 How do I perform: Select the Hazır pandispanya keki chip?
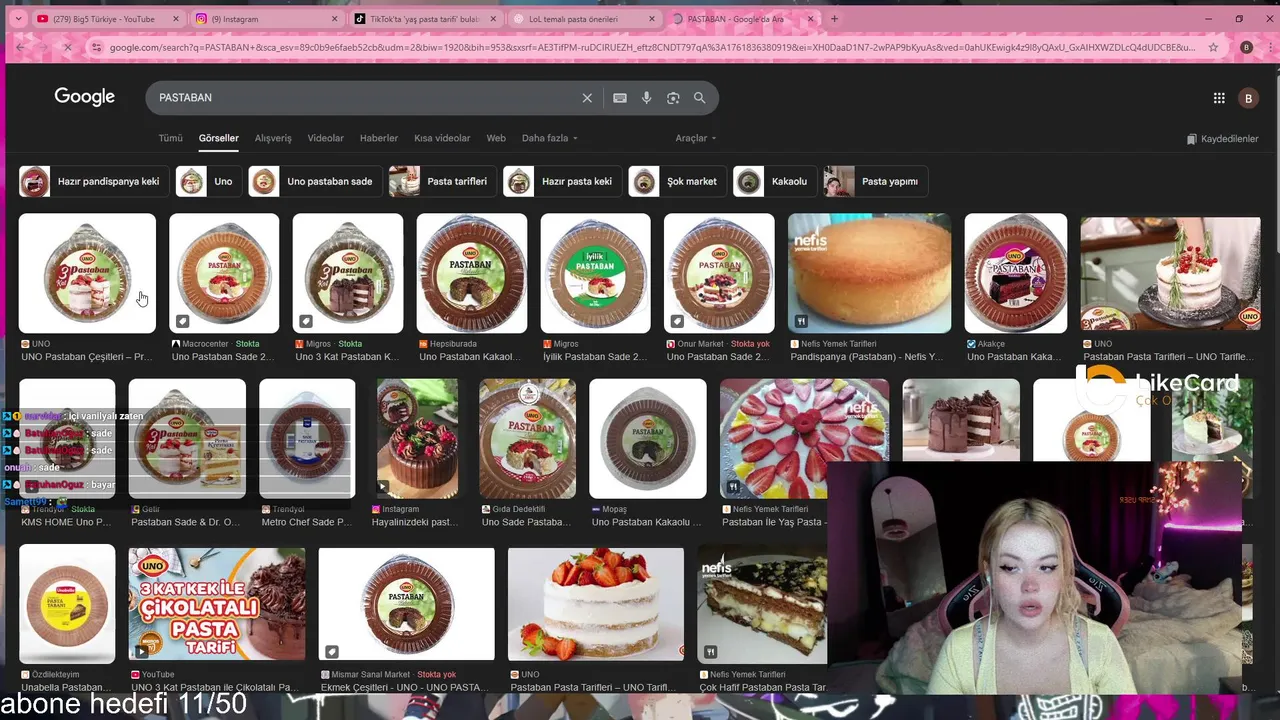94,181
